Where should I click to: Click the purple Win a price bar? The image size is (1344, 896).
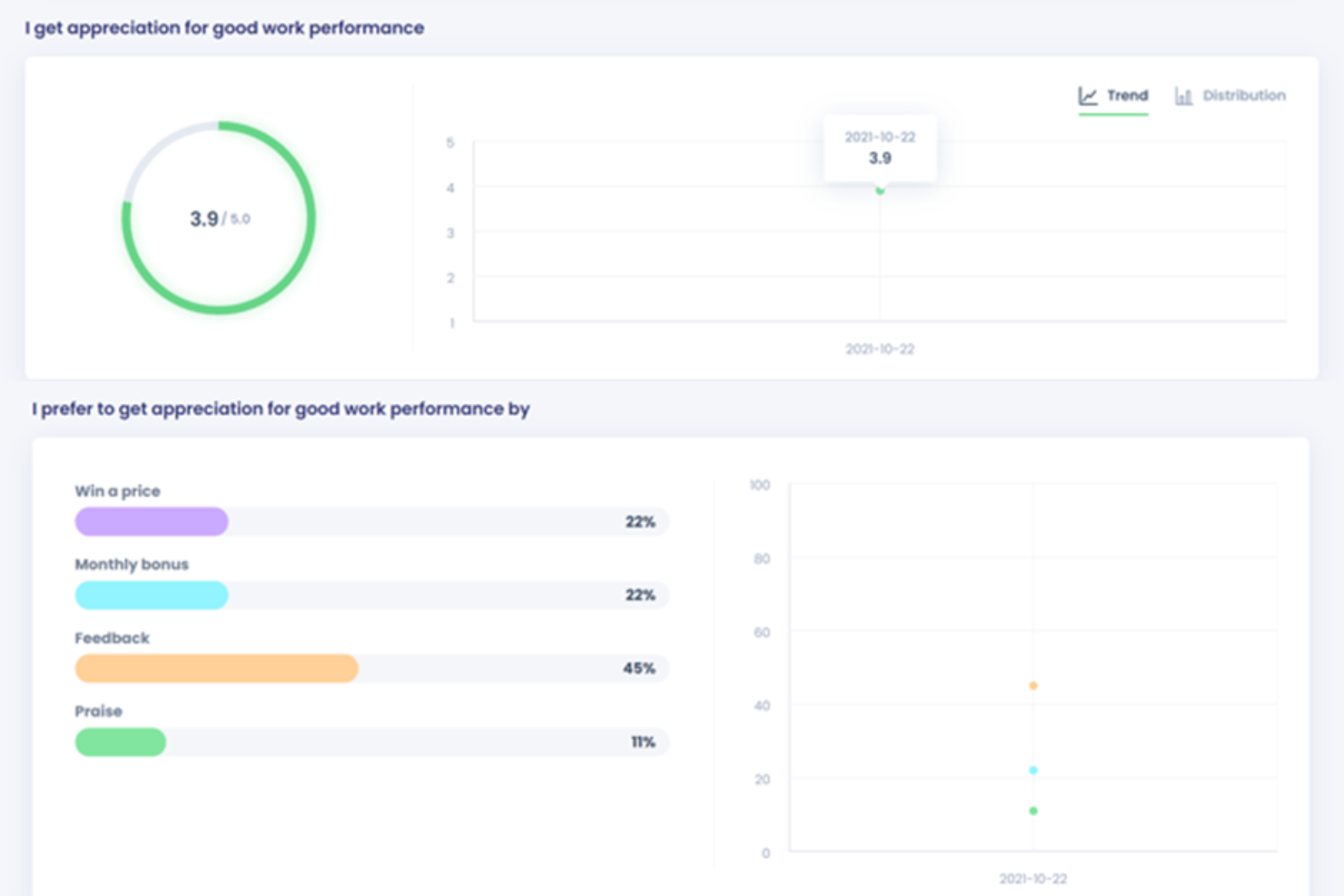152,521
